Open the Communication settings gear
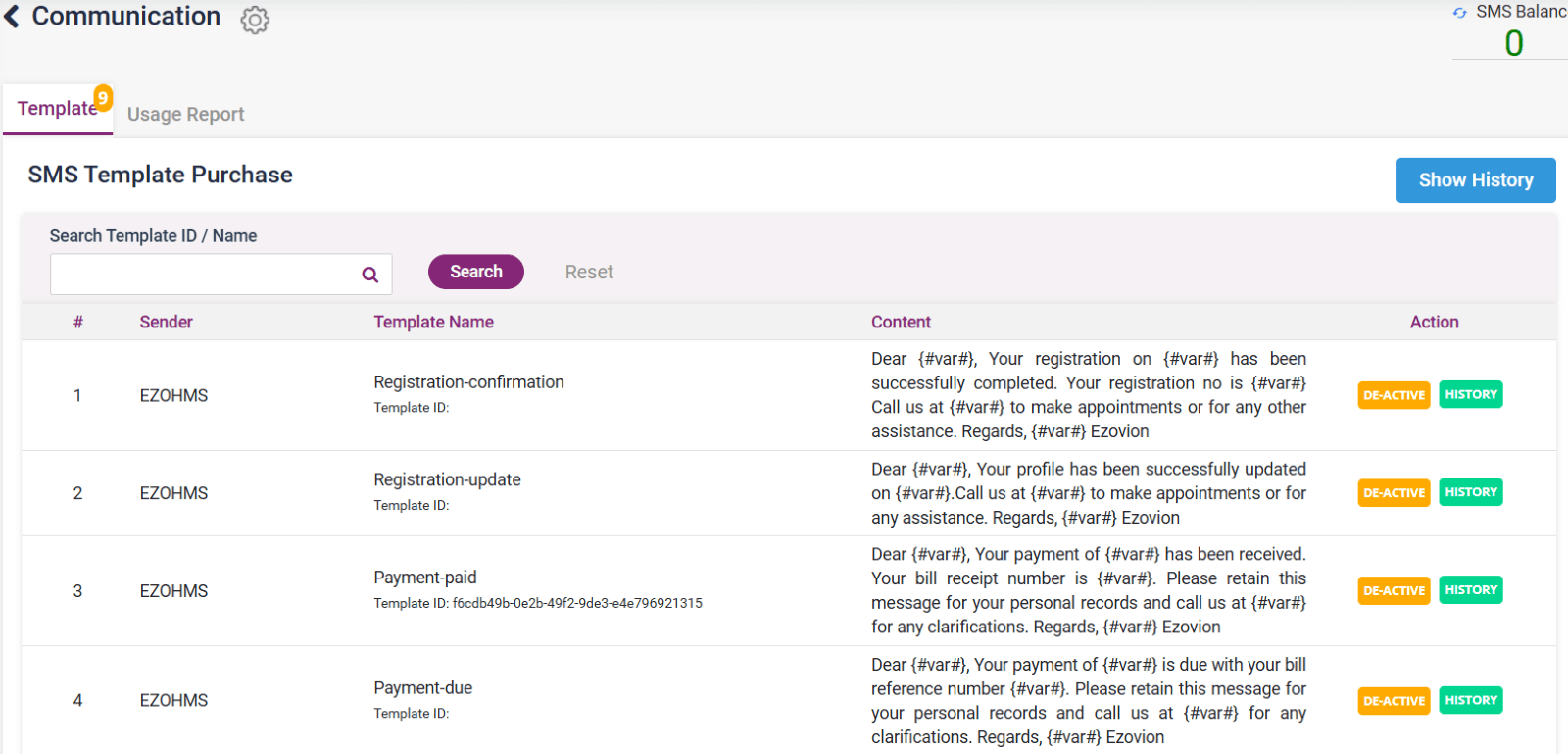The image size is (1568, 754). (255, 20)
